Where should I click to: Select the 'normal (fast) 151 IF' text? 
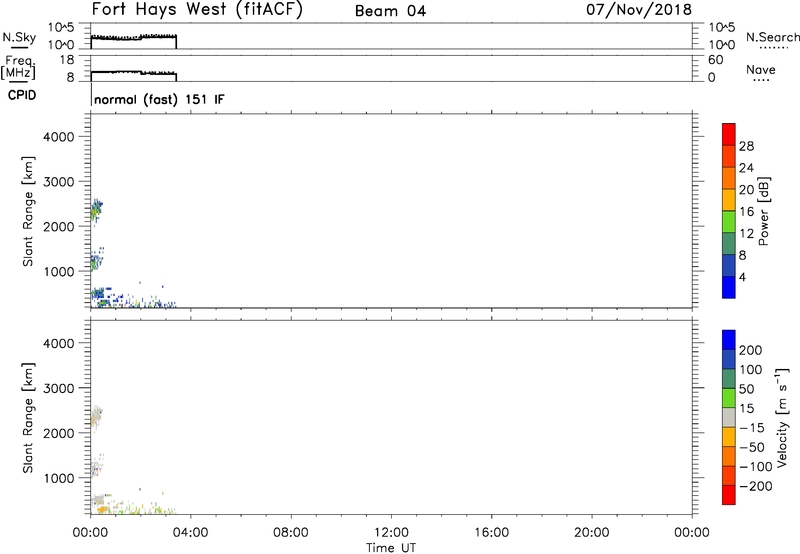pyautogui.click(x=157, y=100)
